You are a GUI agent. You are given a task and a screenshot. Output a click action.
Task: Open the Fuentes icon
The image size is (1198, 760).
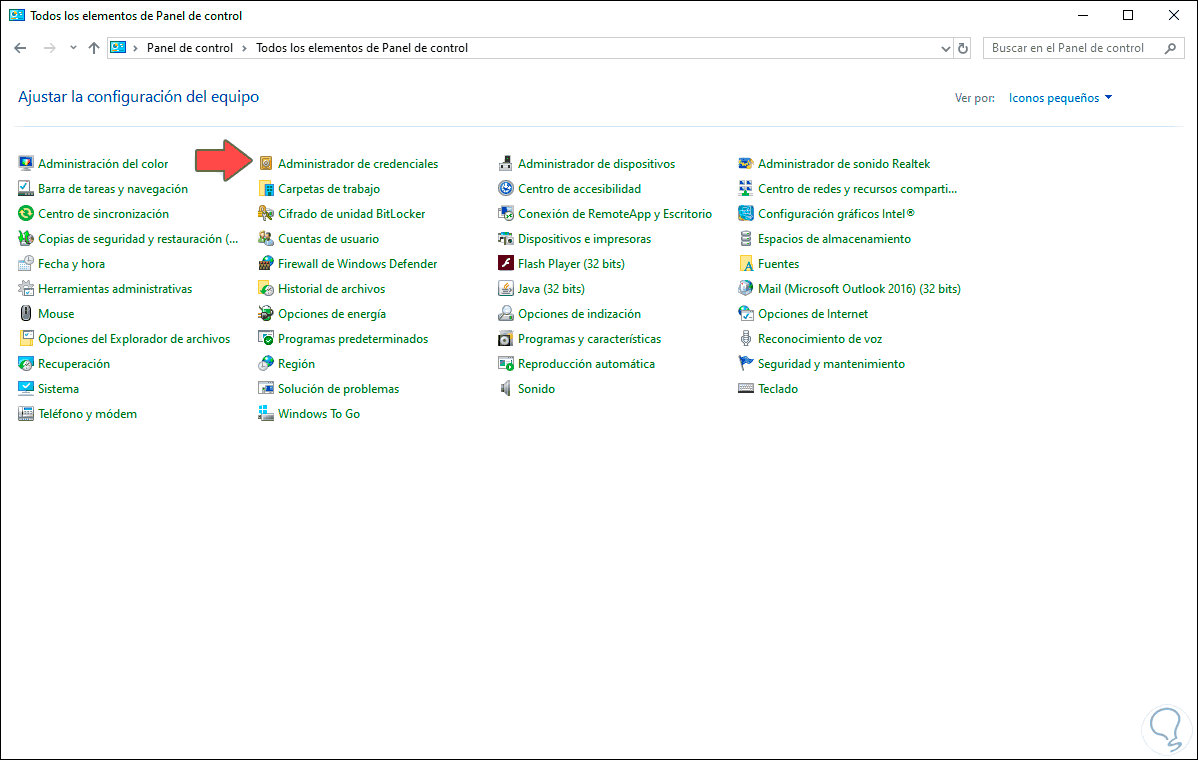click(x=746, y=264)
